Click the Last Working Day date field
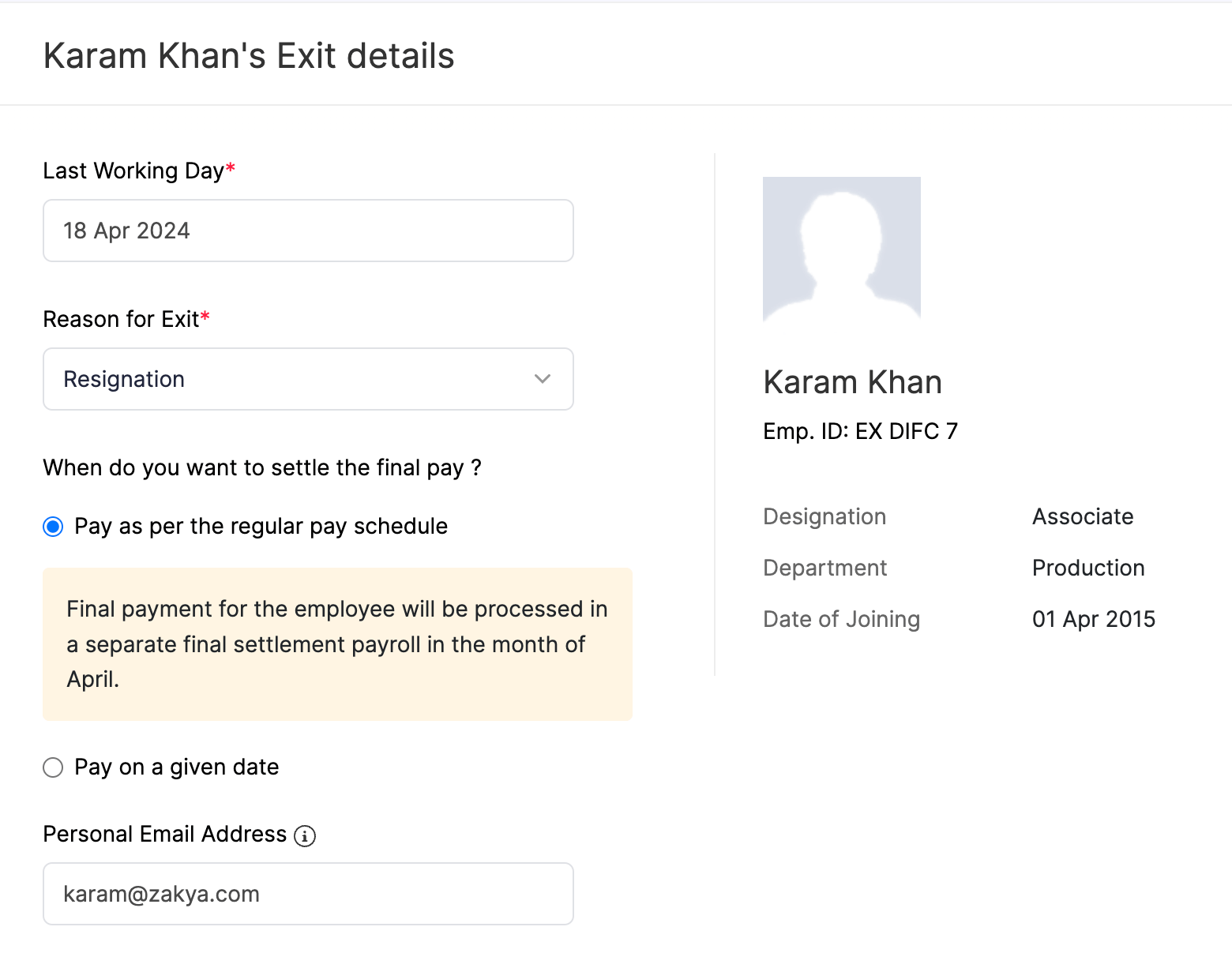This screenshot has height=968, width=1232. (x=308, y=231)
